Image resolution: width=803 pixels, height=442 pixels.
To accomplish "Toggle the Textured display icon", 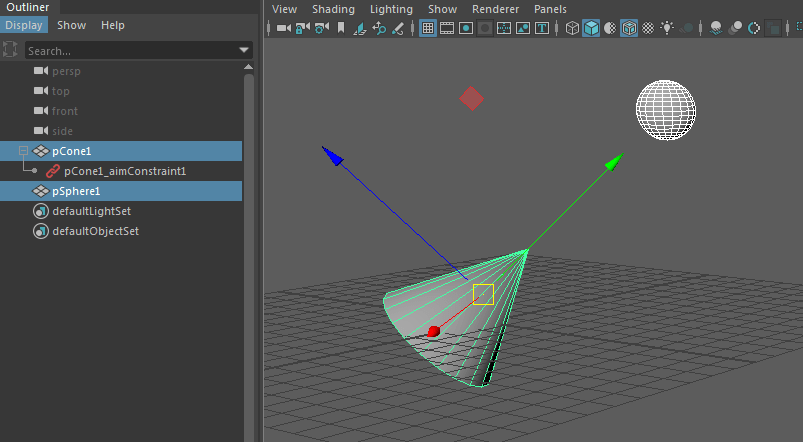I will point(648,28).
